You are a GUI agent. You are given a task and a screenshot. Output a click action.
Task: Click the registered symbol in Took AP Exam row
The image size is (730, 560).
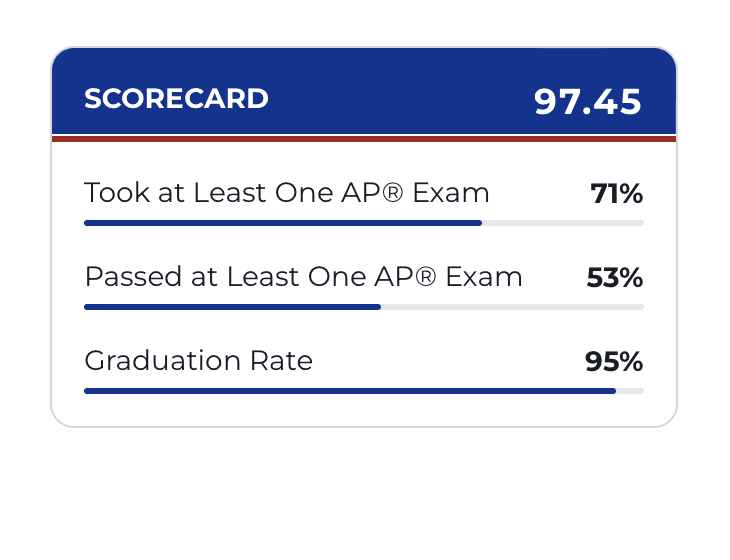(x=392, y=192)
